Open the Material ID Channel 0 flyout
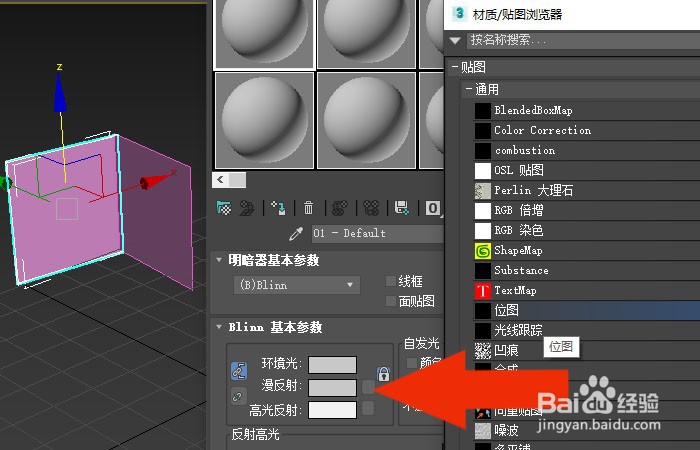700x450 pixels. click(x=433, y=208)
